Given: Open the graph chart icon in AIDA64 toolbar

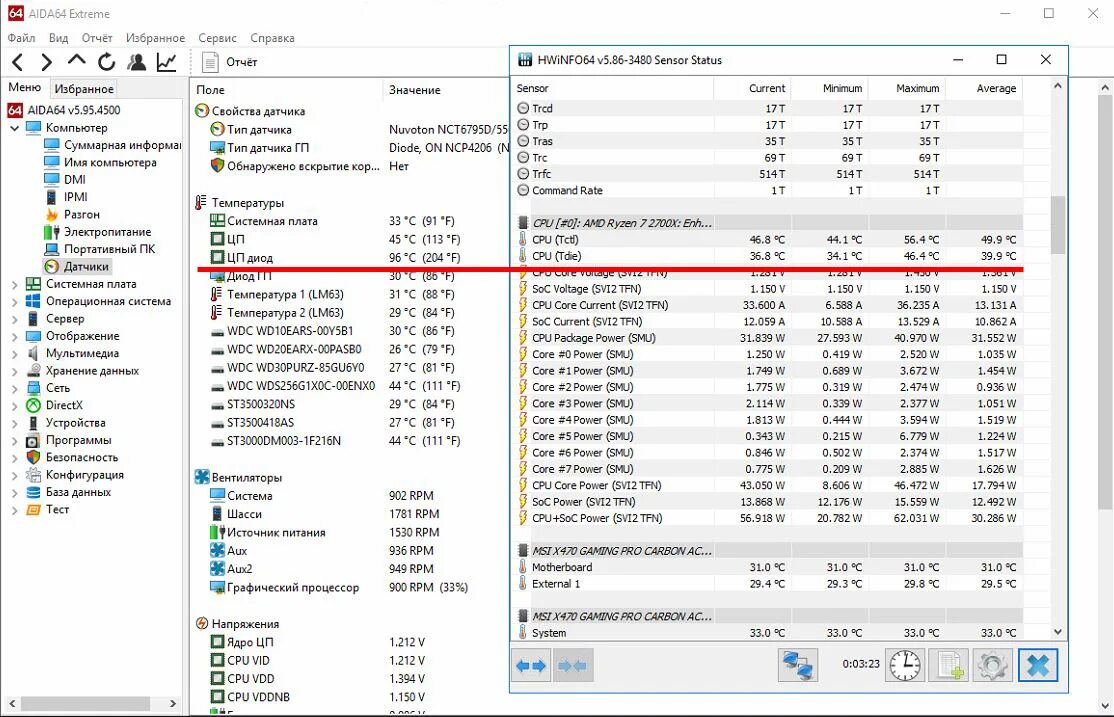Looking at the screenshot, I should (166, 63).
